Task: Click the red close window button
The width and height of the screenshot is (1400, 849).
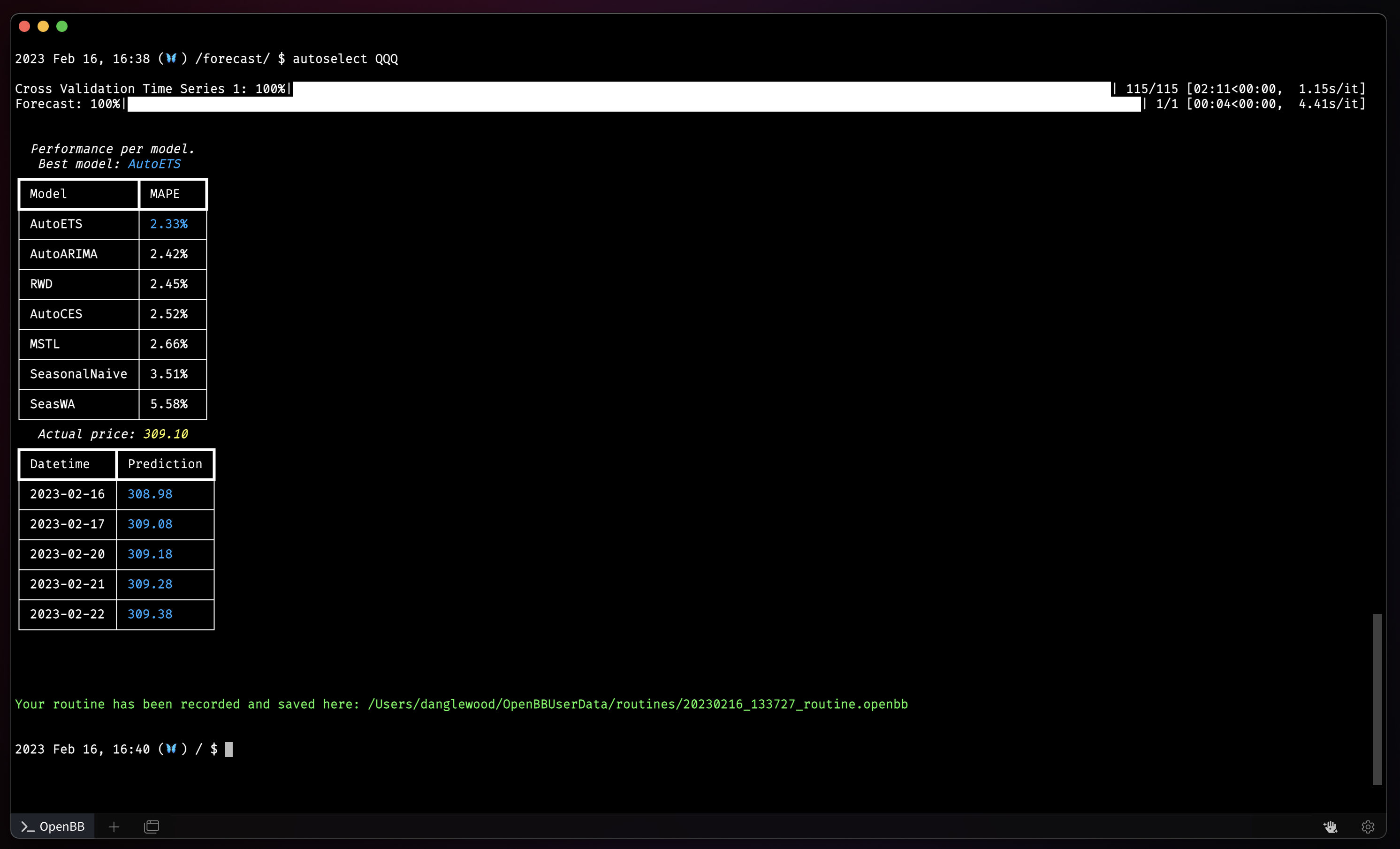Action: (x=24, y=26)
